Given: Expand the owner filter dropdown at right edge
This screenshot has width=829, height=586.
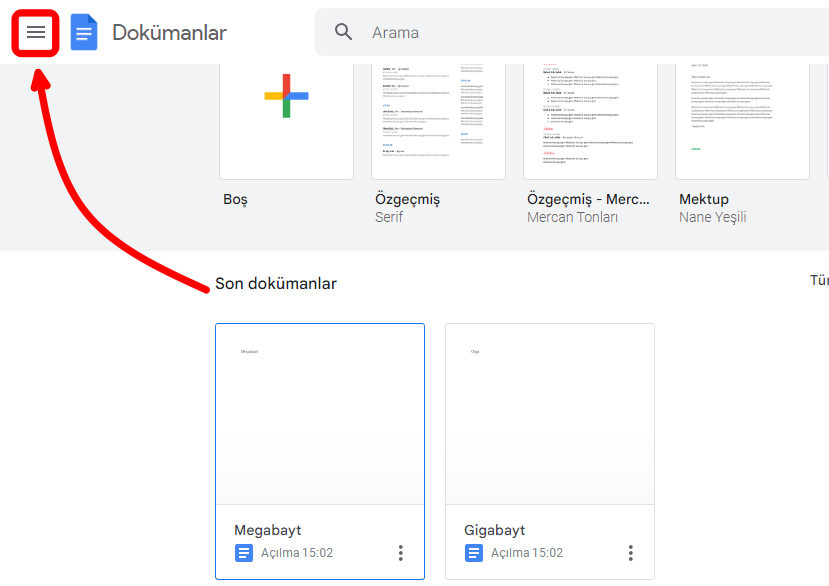Looking at the screenshot, I should [819, 281].
